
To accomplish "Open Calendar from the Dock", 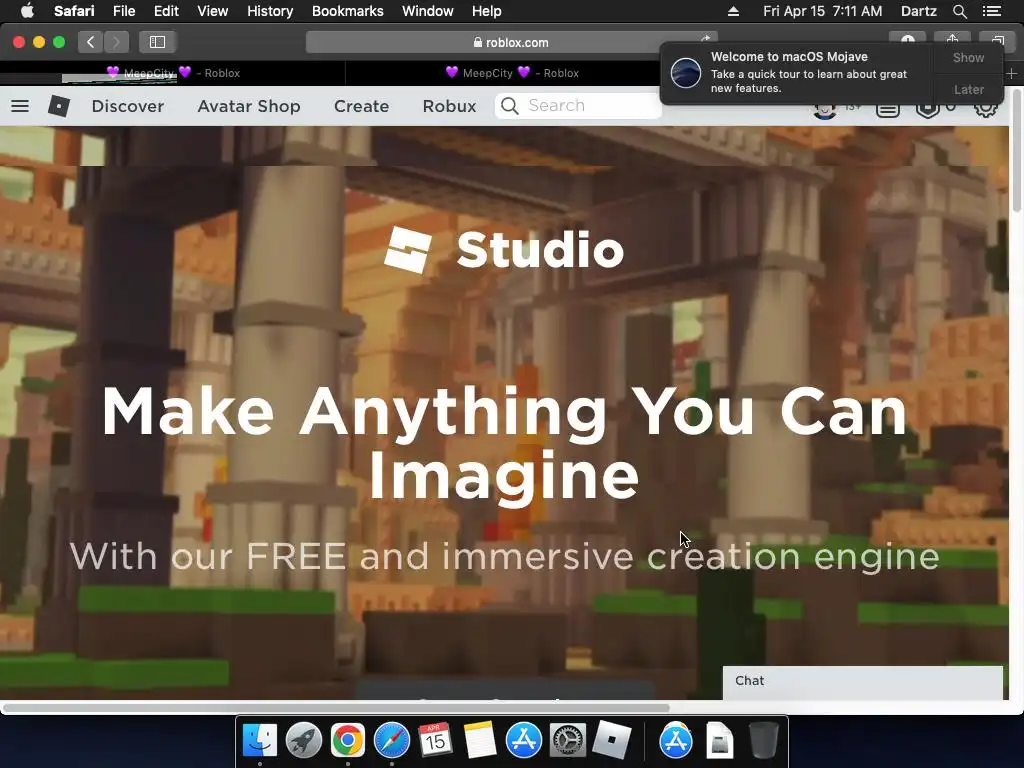I will 436,741.
